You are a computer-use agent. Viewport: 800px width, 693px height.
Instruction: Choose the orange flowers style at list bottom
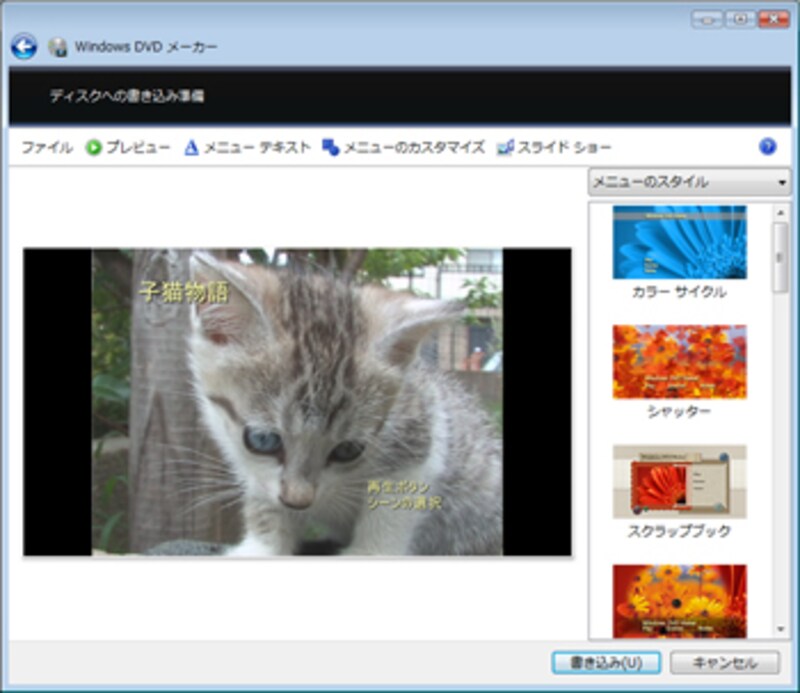coord(679,599)
